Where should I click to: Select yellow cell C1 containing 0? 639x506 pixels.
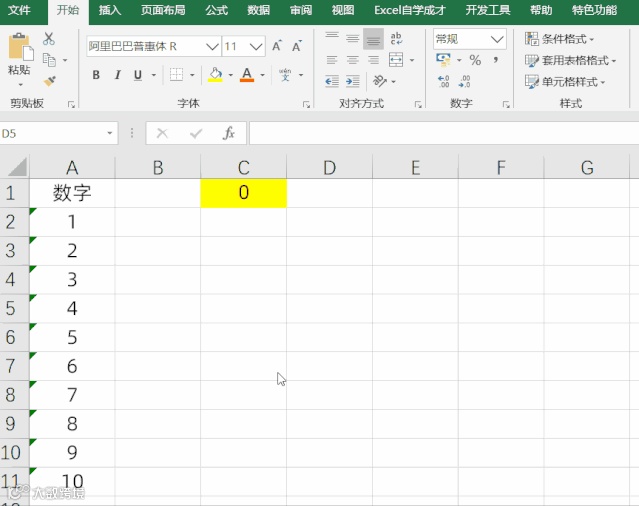click(244, 193)
